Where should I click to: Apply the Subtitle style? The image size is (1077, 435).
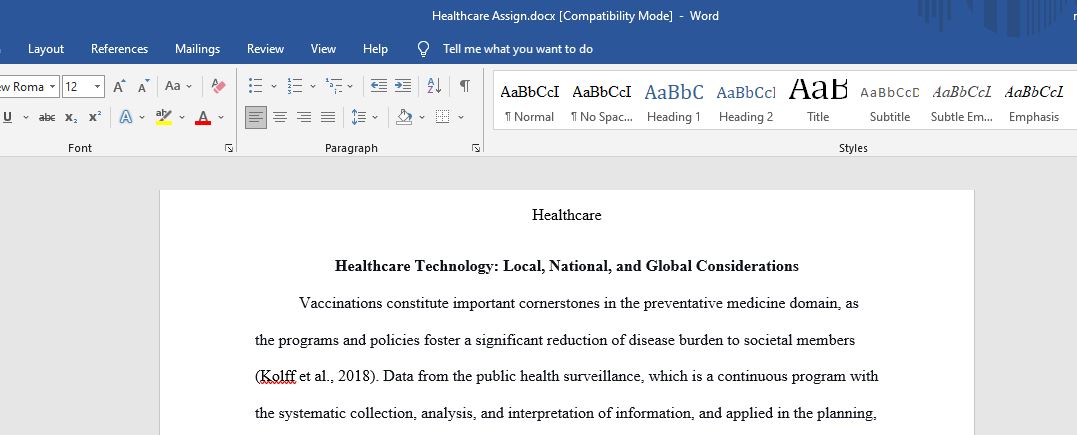(x=890, y=103)
